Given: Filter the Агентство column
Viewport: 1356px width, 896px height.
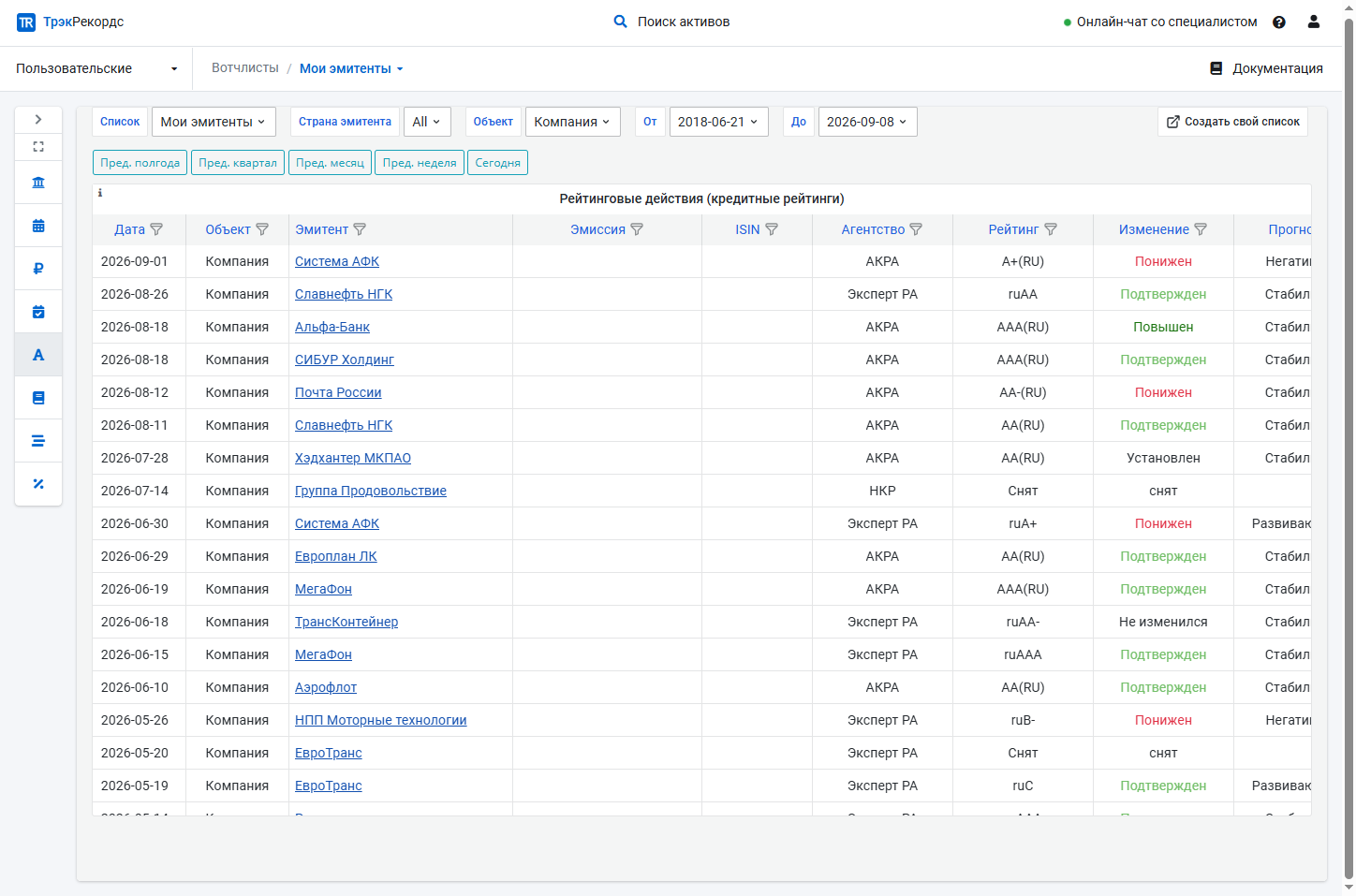Looking at the screenshot, I should click(916, 229).
